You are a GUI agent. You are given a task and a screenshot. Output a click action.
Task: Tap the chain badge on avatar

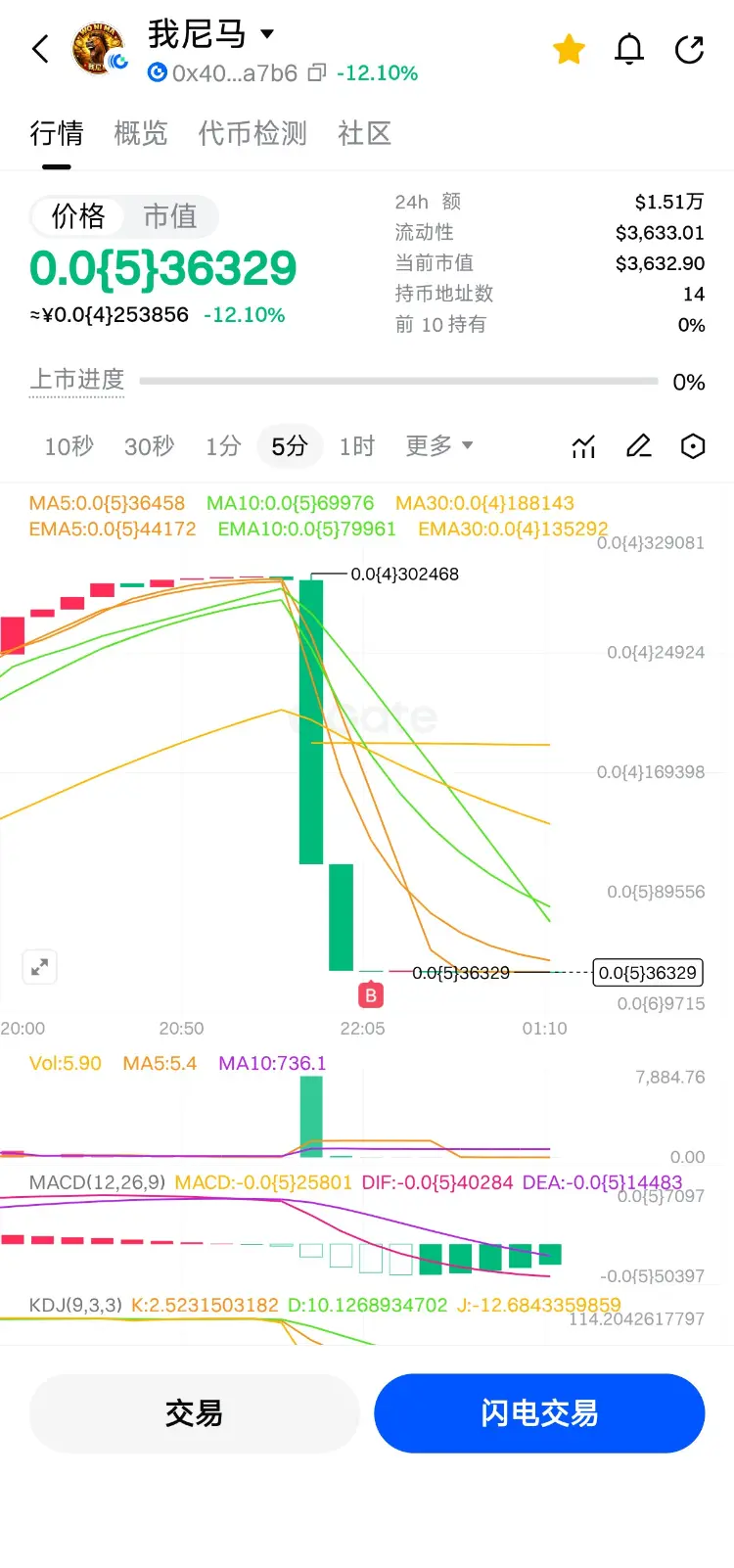[118, 63]
